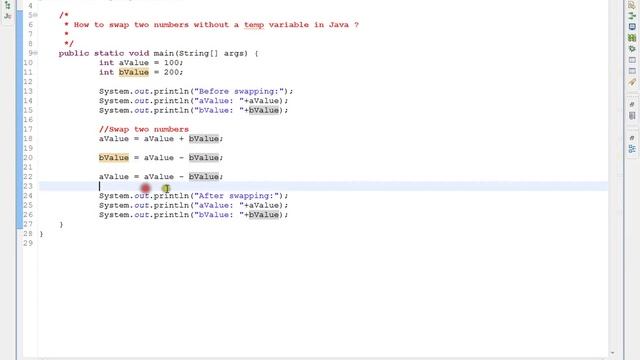Open the yellow pencil icon in right sidebar
The height and width of the screenshot is (360, 640).
click(x=632, y=82)
